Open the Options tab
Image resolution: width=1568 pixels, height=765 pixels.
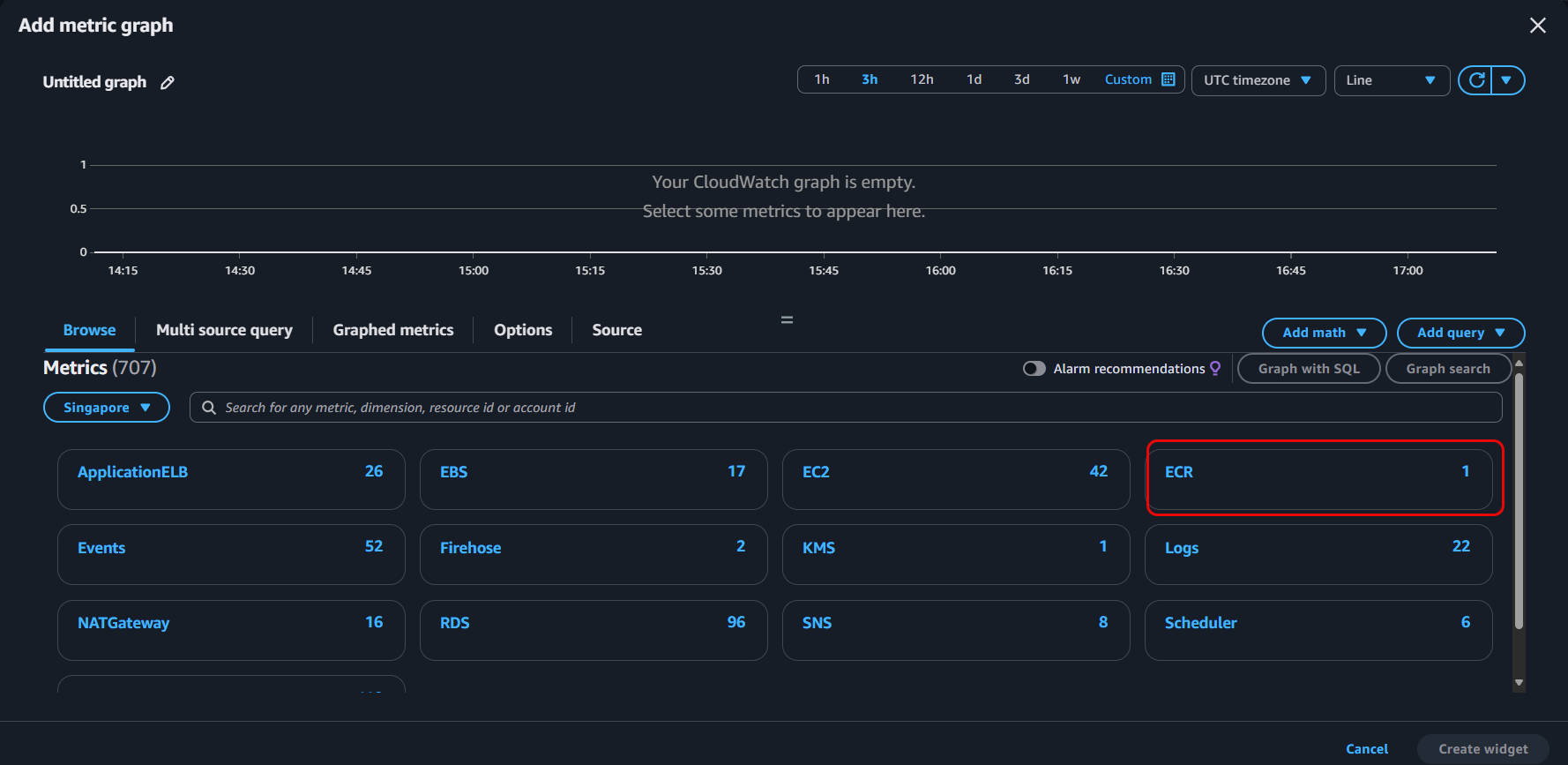(523, 330)
